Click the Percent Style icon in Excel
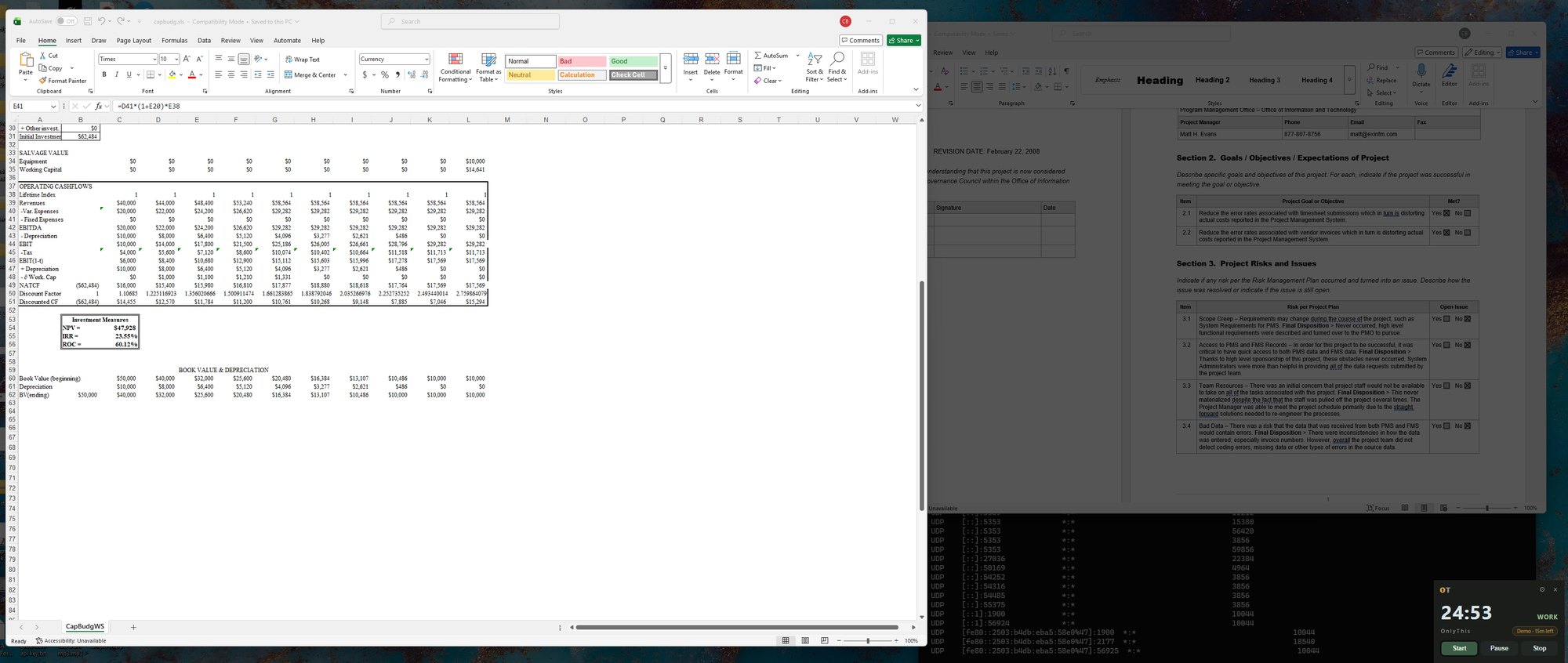1568x663 pixels. [385, 74]
